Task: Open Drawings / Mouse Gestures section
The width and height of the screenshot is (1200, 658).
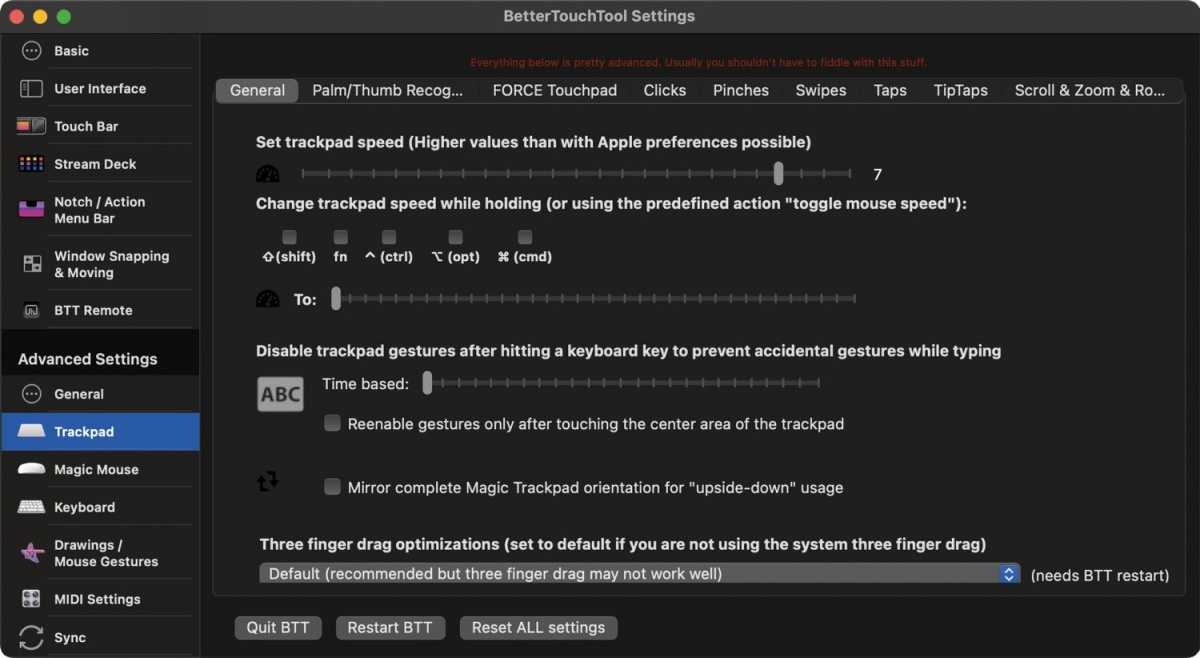Action: click(106, 553)
